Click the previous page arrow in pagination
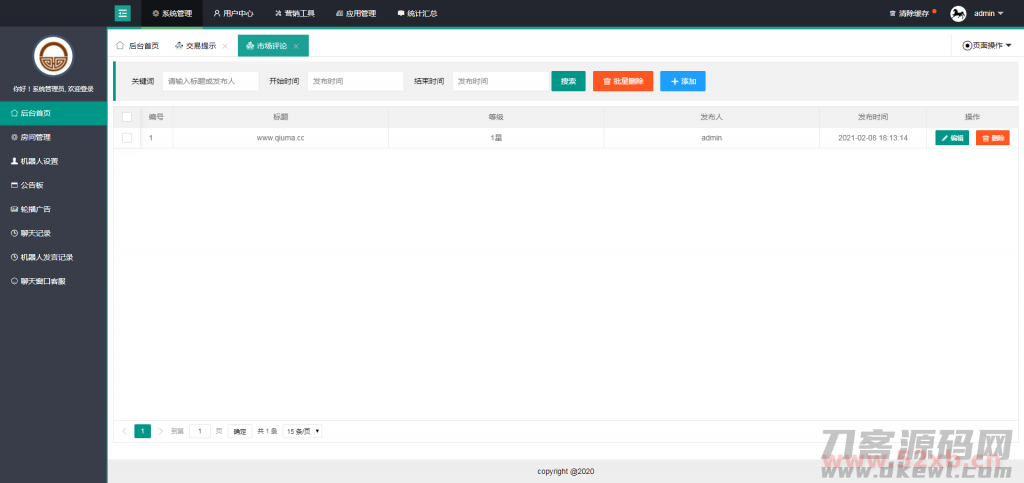 click(x=124, y=431)
